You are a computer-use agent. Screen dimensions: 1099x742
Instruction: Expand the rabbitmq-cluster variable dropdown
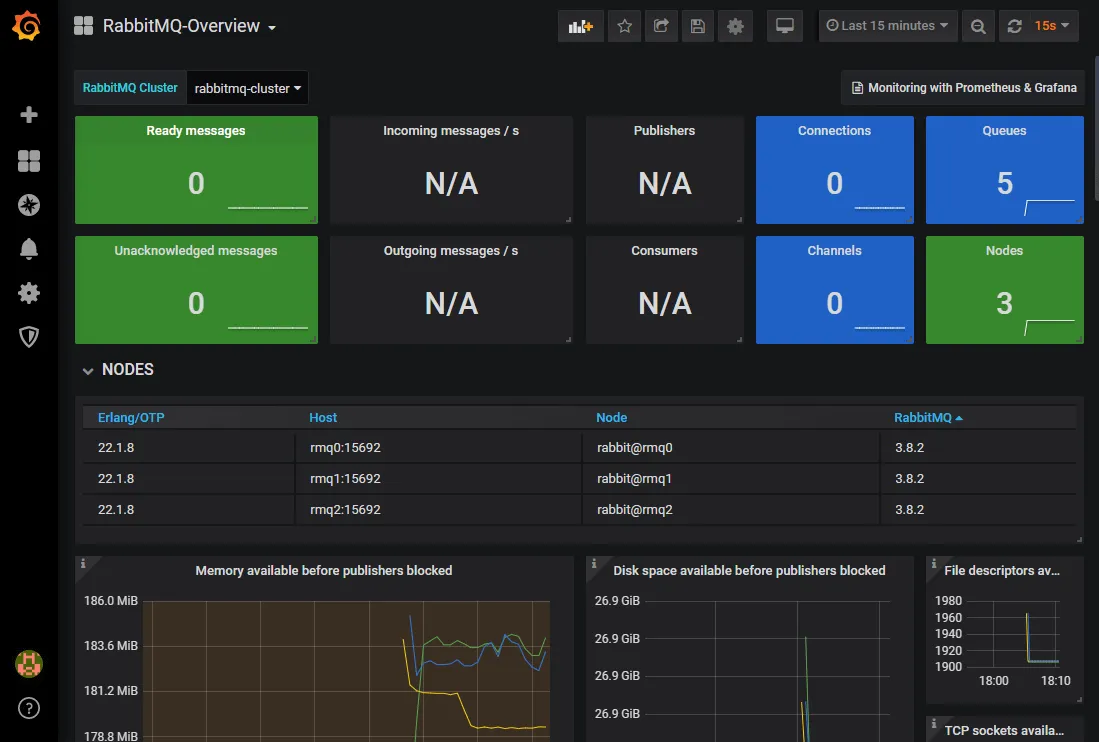coord(247,88)
